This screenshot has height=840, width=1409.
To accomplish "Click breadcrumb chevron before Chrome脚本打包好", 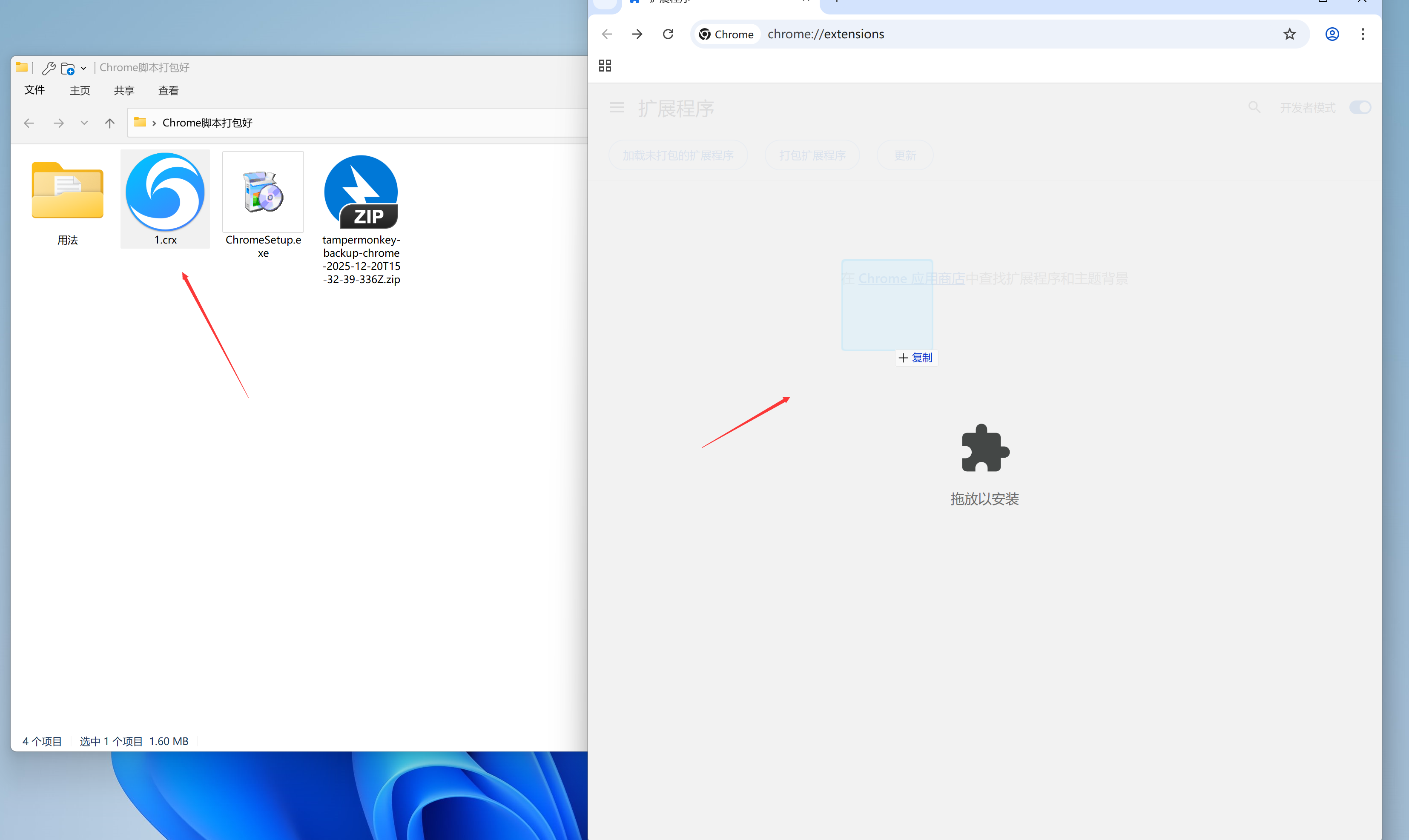I will (154, 123).
